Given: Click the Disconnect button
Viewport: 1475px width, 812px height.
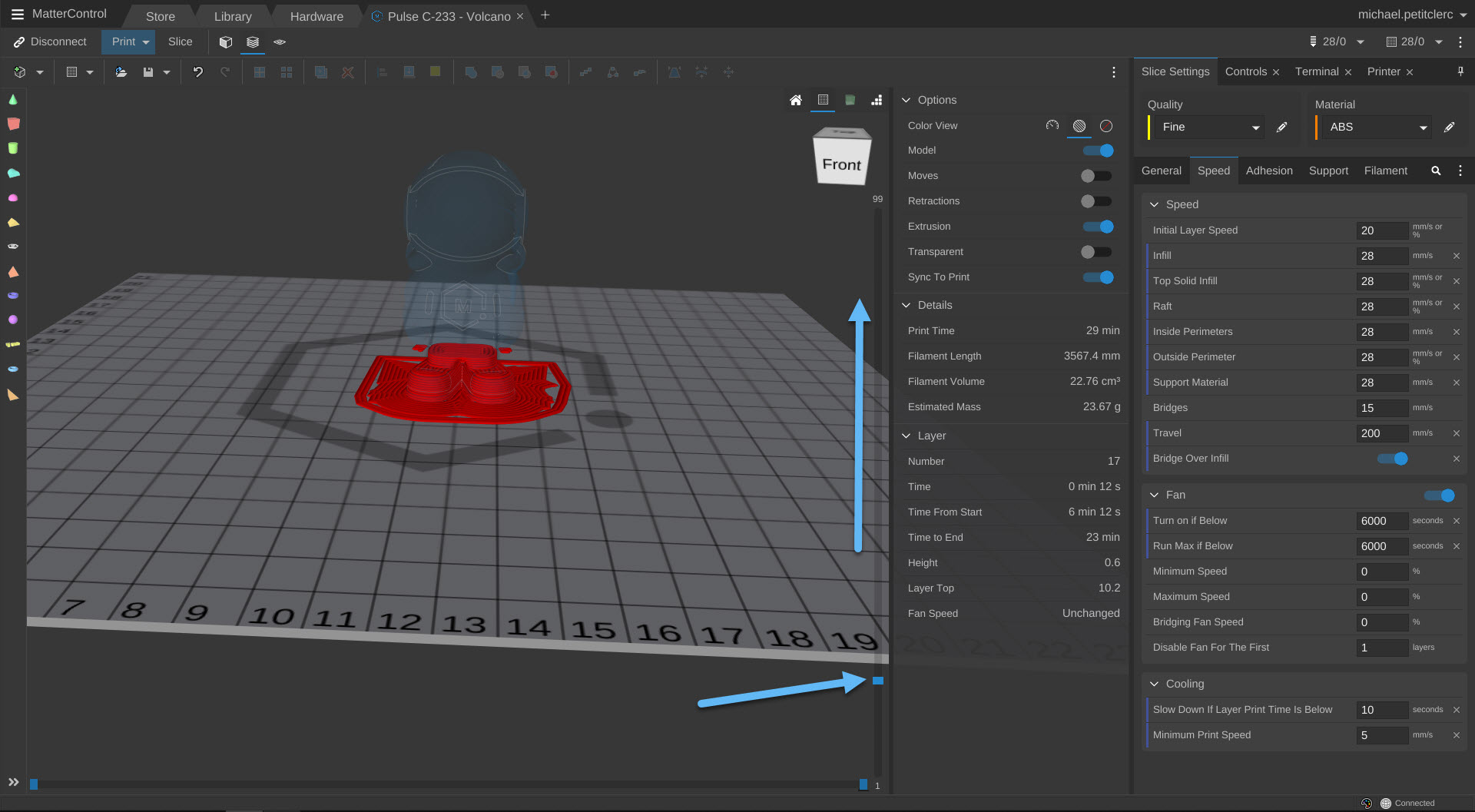Looking at the screenshot, I should (x=51, y=42).
